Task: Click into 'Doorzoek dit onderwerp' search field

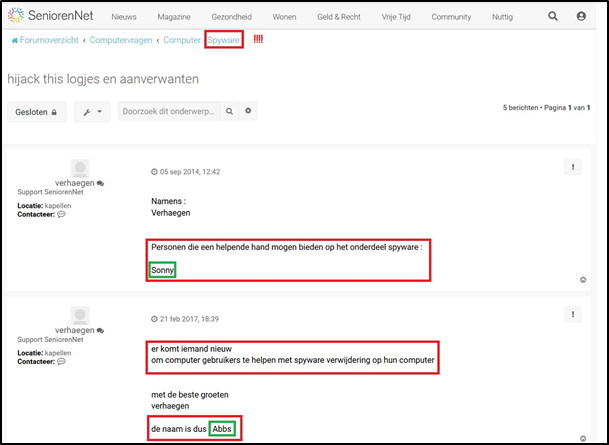Action: pos(168,111)
